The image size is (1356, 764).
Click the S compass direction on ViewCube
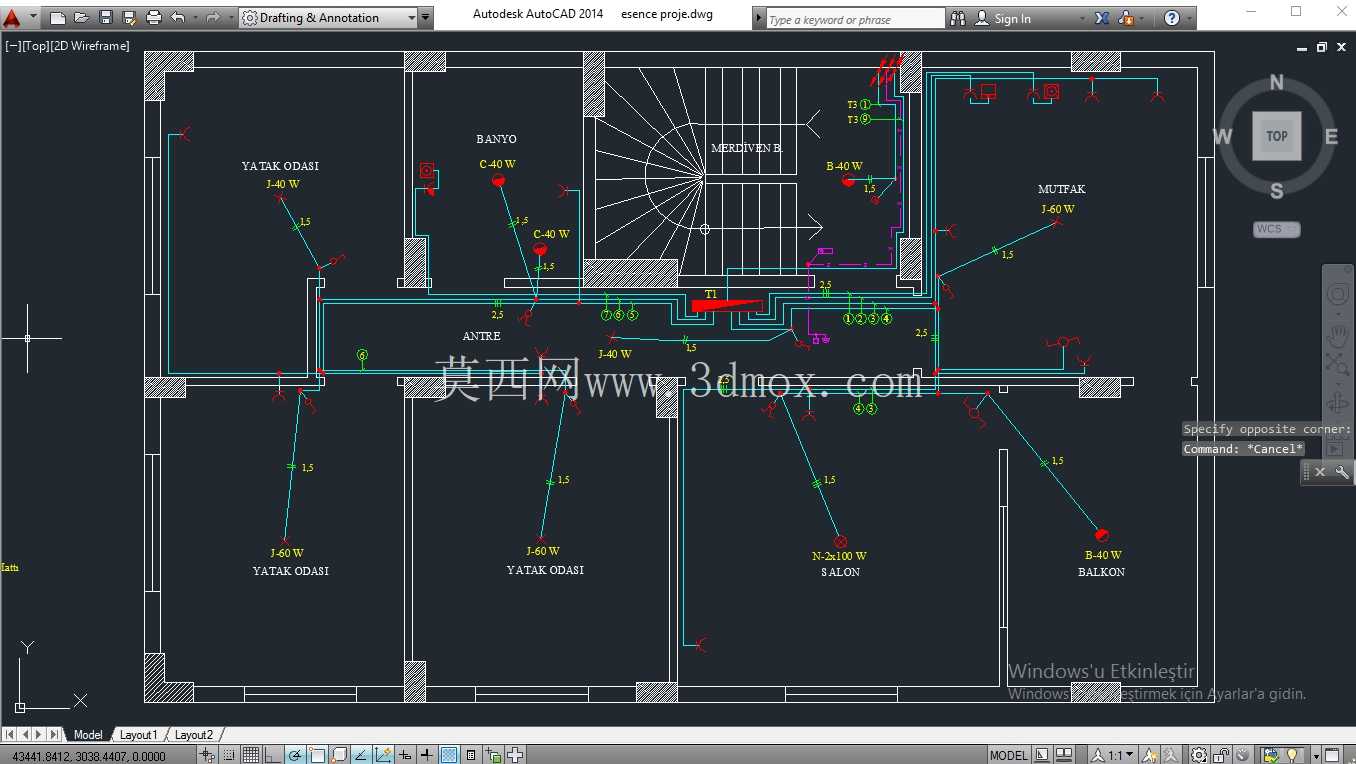[x=1277, y=190]
